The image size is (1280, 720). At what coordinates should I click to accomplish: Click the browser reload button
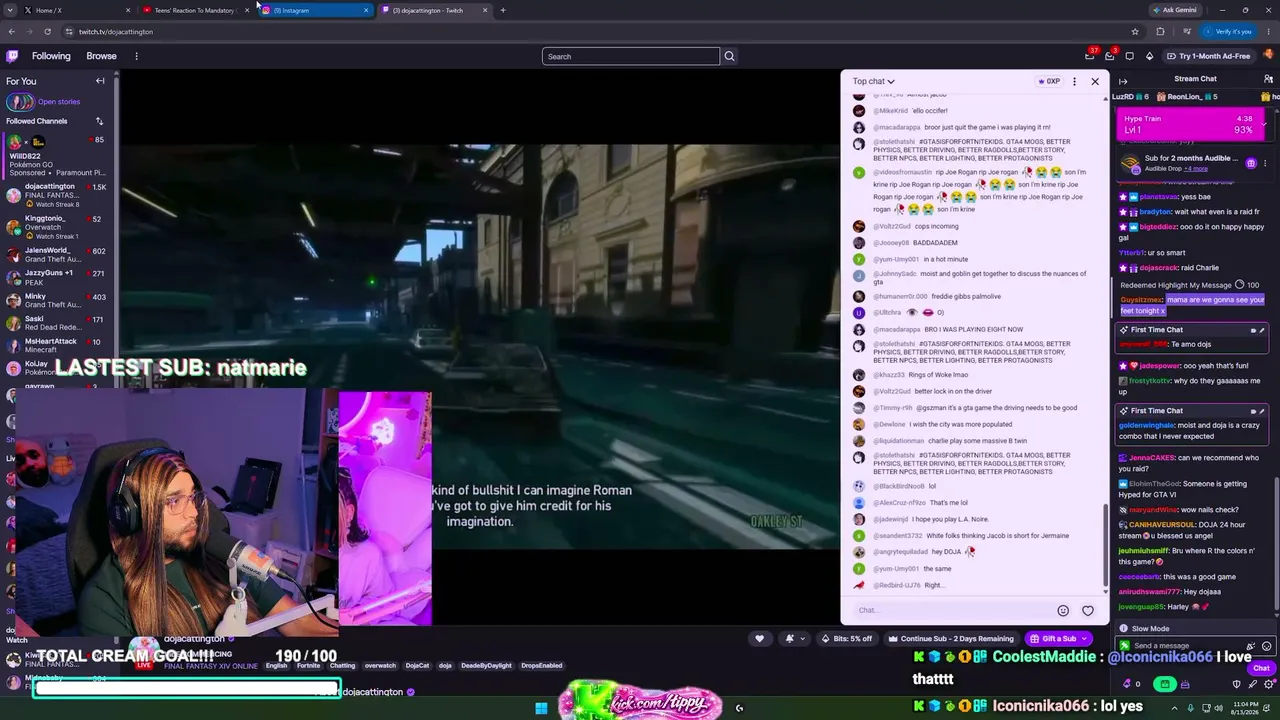pos(47,31)
